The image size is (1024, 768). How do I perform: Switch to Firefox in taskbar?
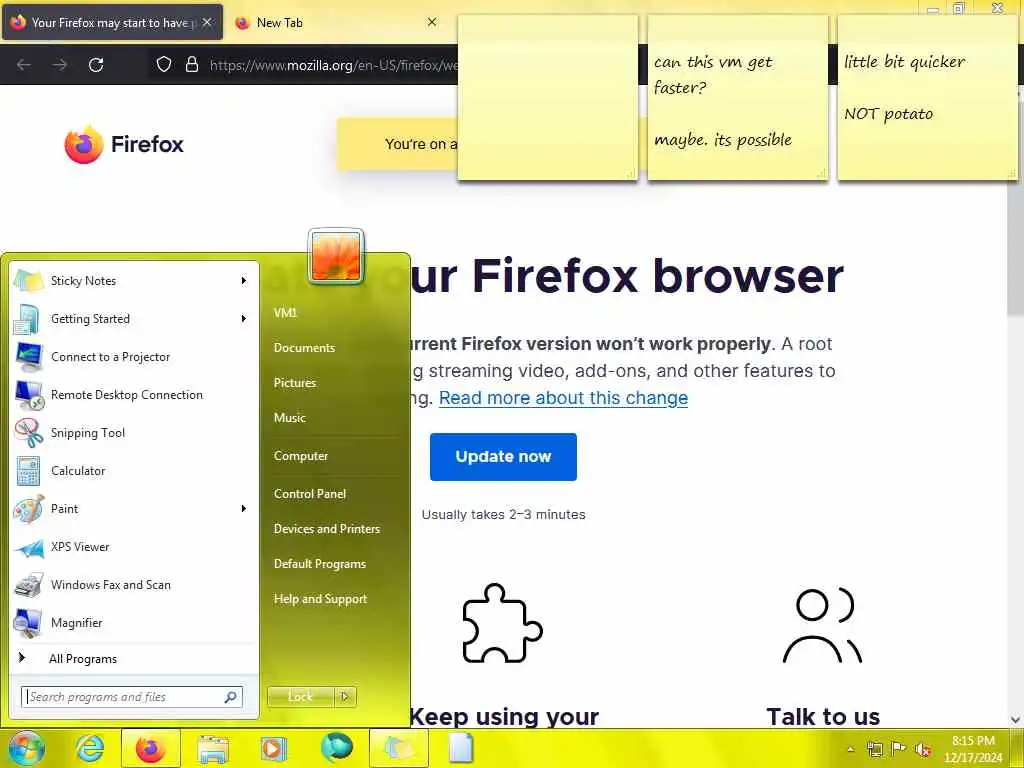150,748
